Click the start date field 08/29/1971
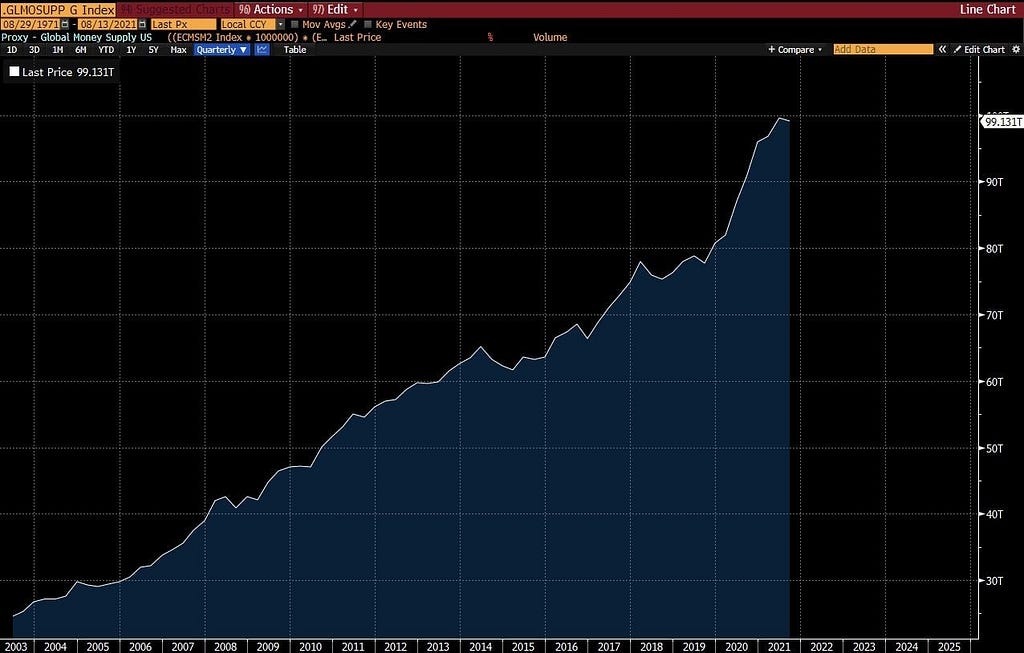The width and height of the screenshot is (1024, 653). [31, 24]
